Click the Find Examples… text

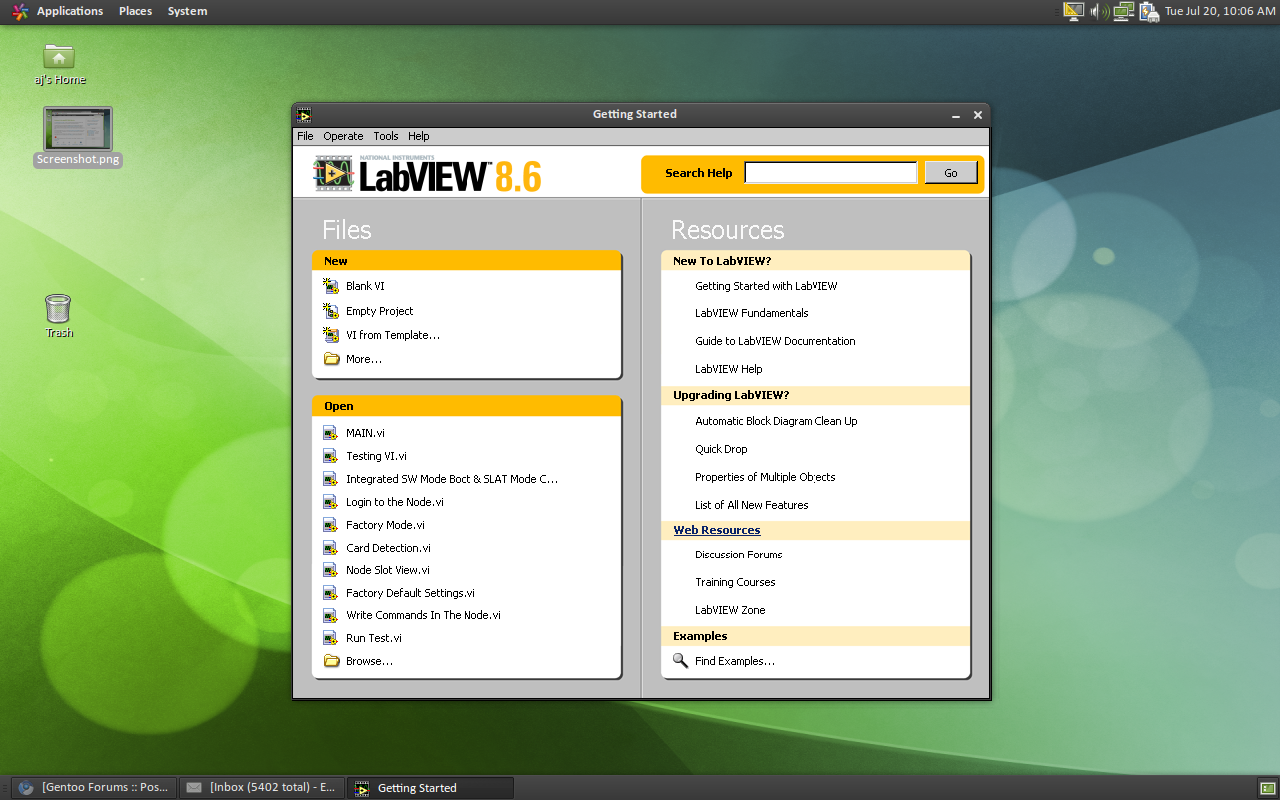pos(735,661)
